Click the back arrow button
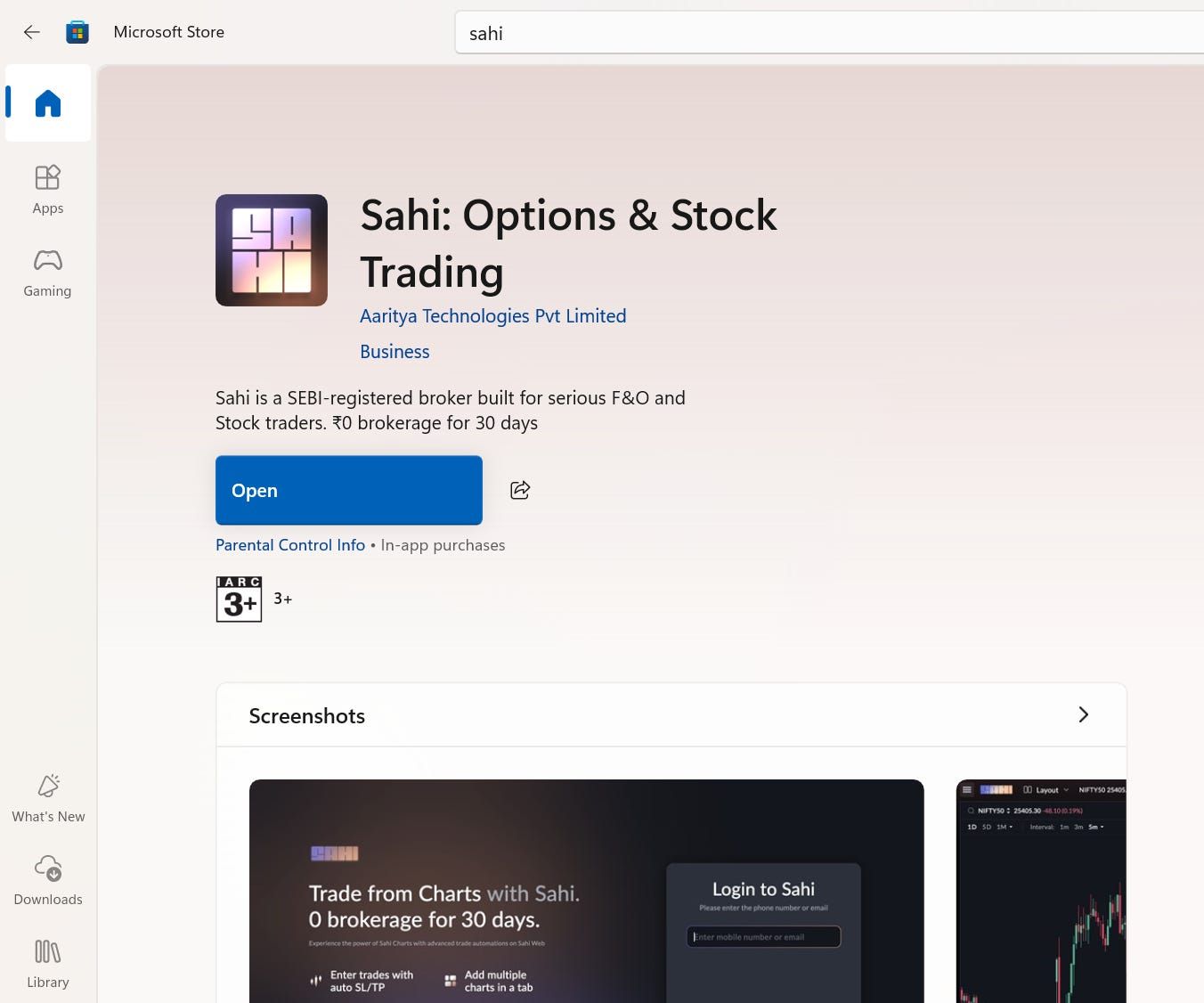 coord(32,32)
